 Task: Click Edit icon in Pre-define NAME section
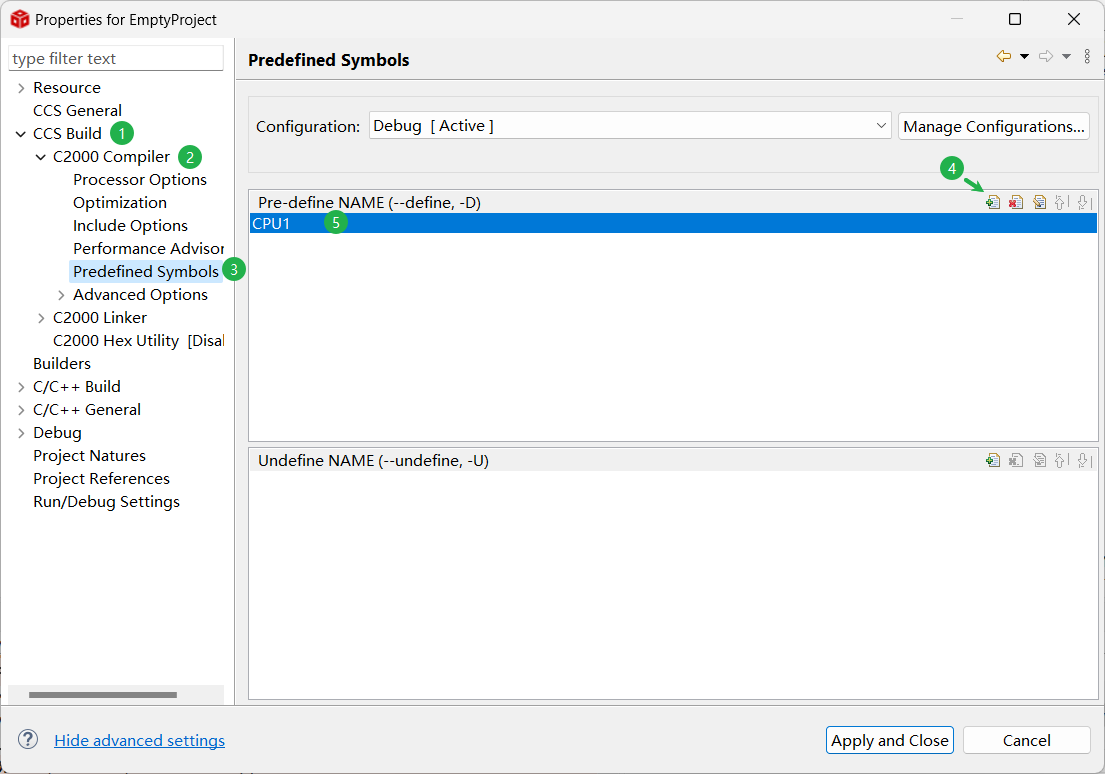pyautogui.click(x=1039, y=203)
